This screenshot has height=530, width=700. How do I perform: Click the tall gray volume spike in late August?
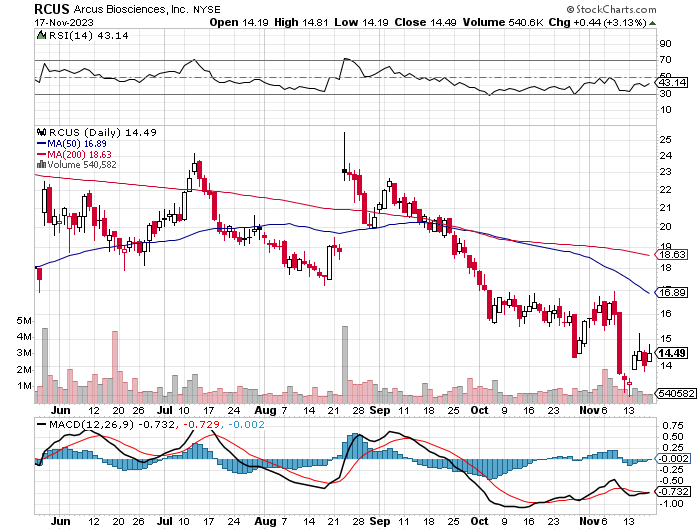(345, 364)
